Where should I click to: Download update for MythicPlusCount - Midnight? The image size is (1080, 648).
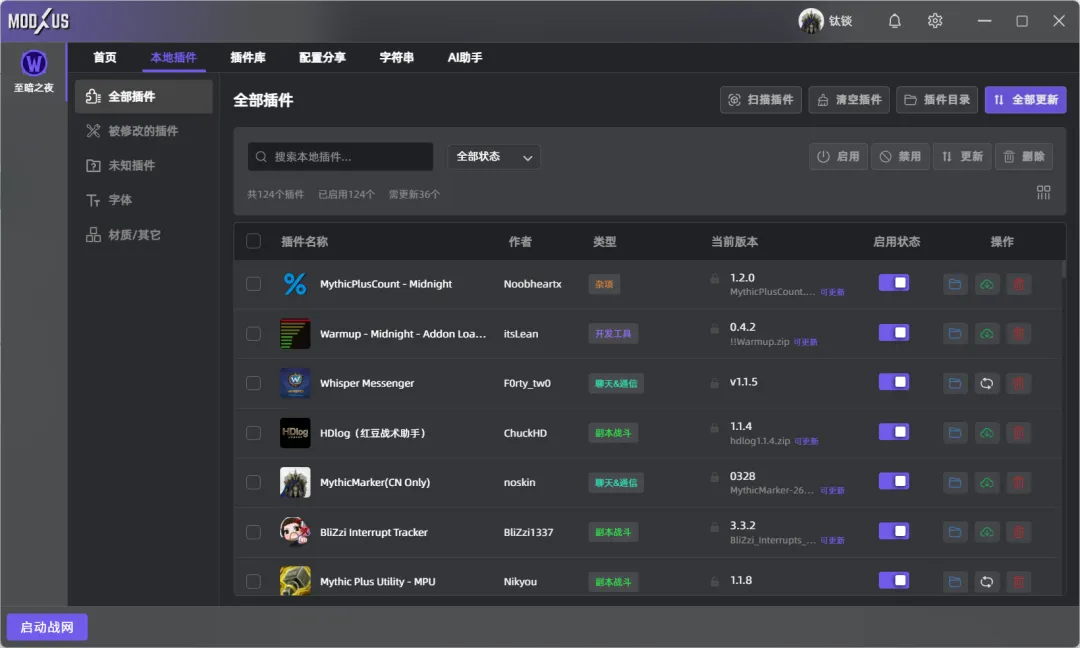(986, 284)
